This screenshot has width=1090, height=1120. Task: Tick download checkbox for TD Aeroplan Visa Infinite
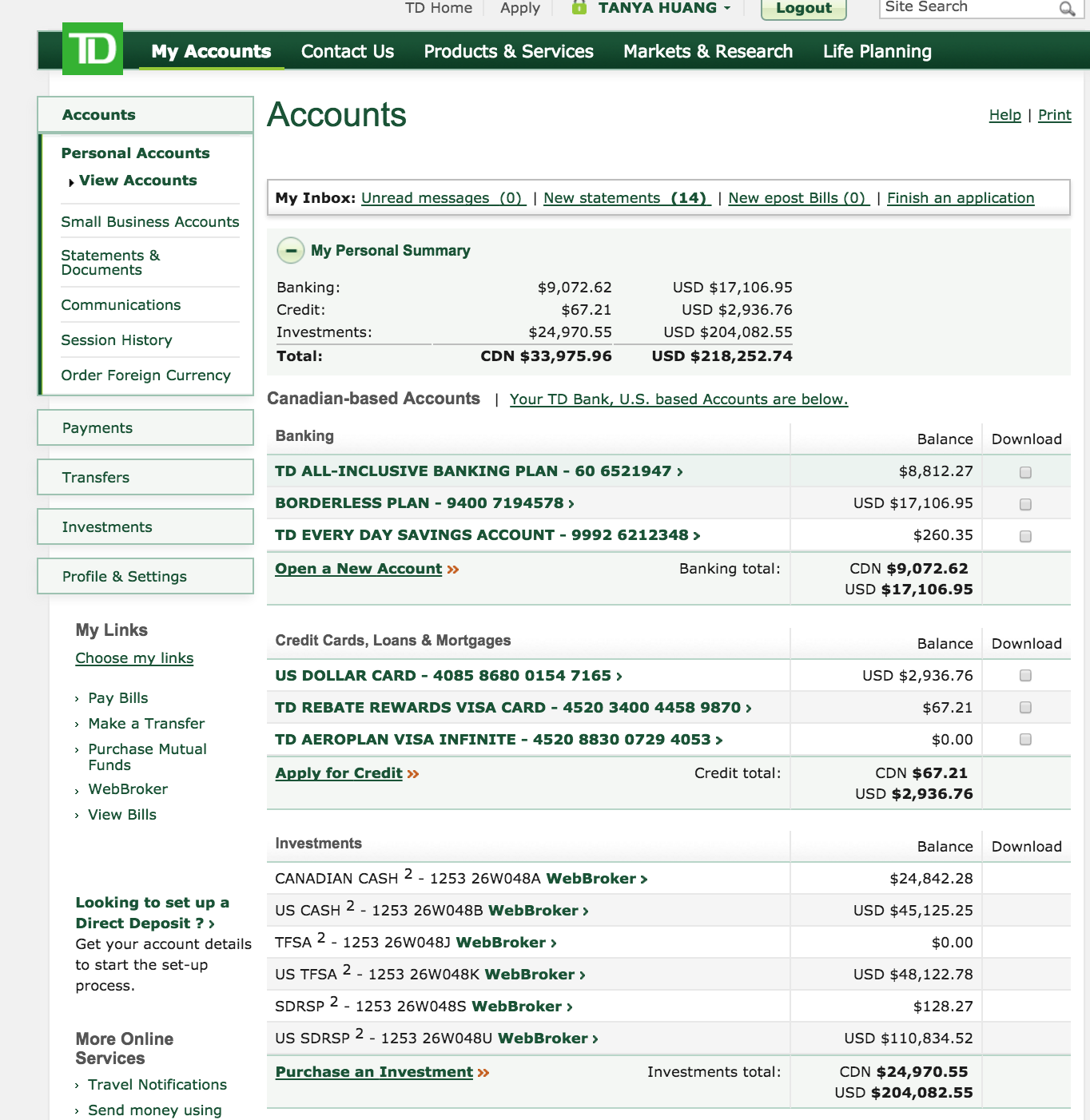(1025, 739)
